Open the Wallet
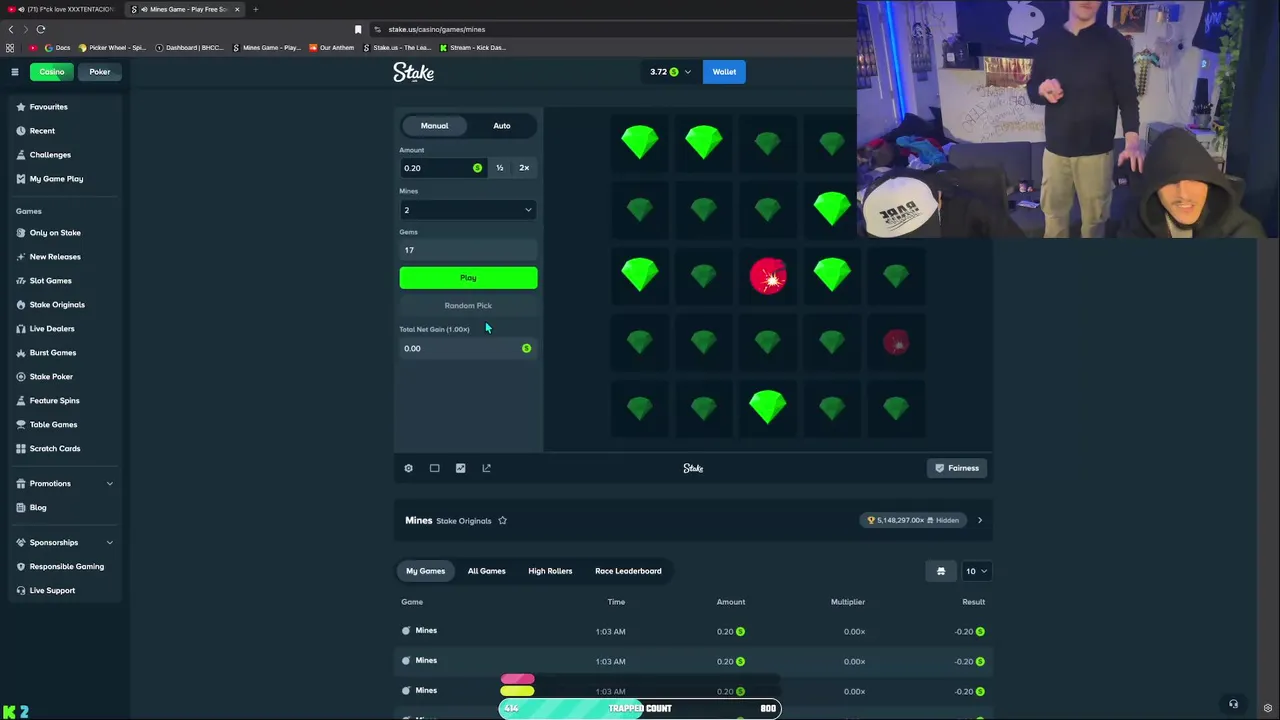Image resolution: width=1280 pixels, height=720 pixels. 724,72
